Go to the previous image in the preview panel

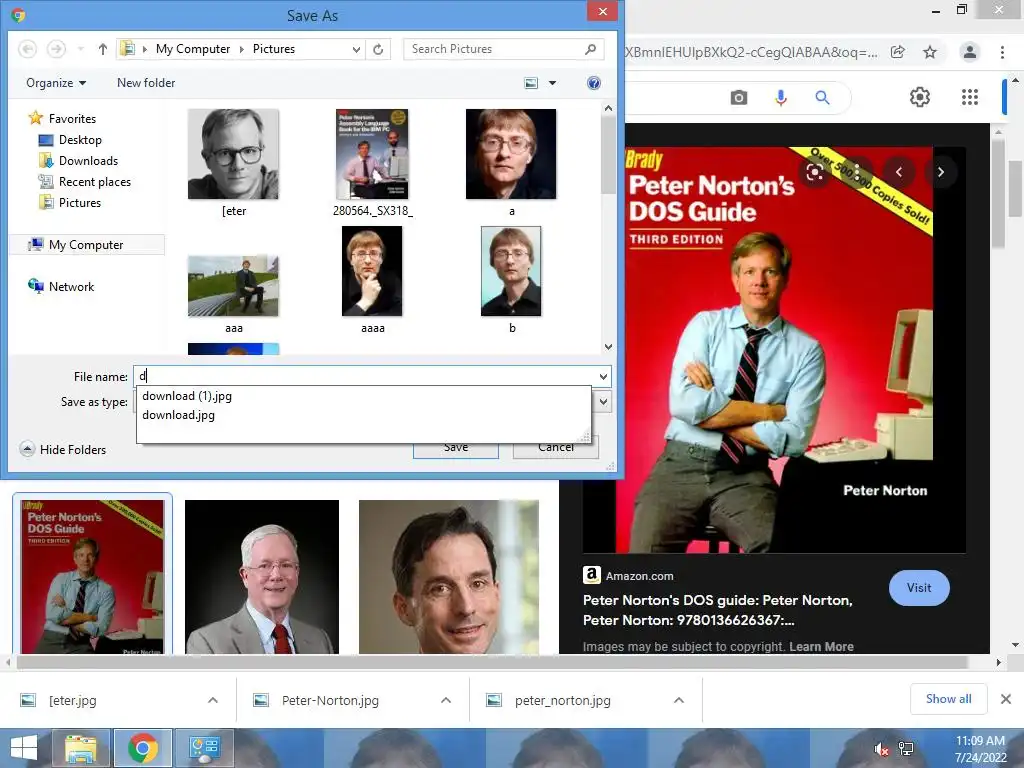point(899,172)
